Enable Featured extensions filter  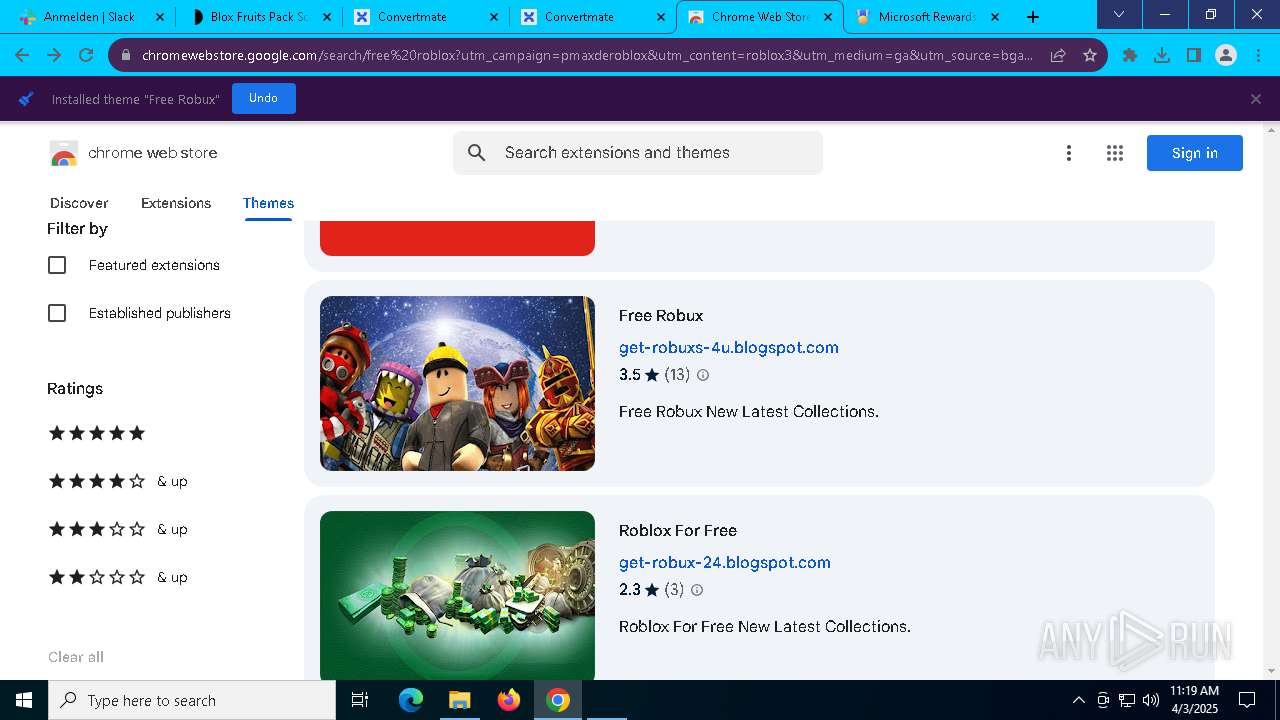coord(57,265)
